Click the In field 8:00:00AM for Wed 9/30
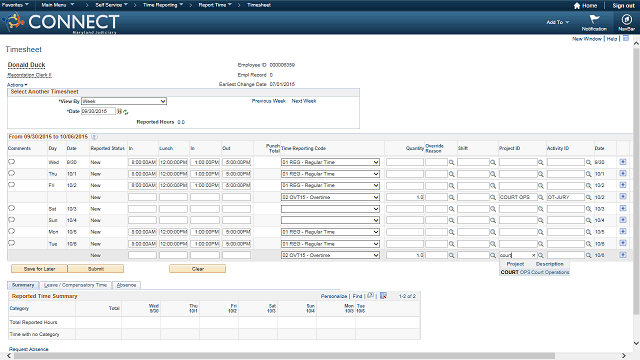The height and width of the screenshot is (360, 640). click(142, 162)
